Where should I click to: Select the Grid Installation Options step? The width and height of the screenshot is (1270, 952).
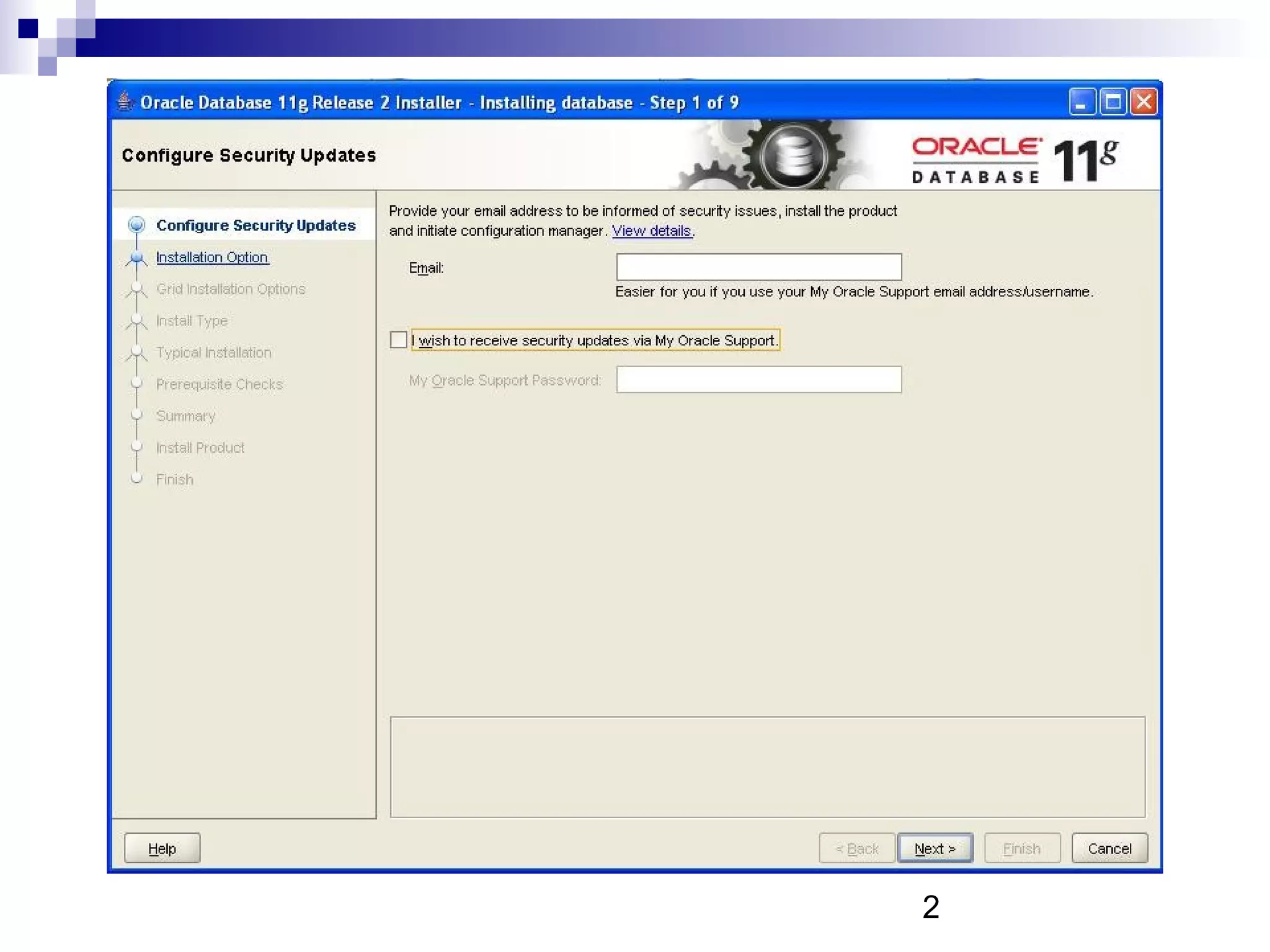click(231, 289)
